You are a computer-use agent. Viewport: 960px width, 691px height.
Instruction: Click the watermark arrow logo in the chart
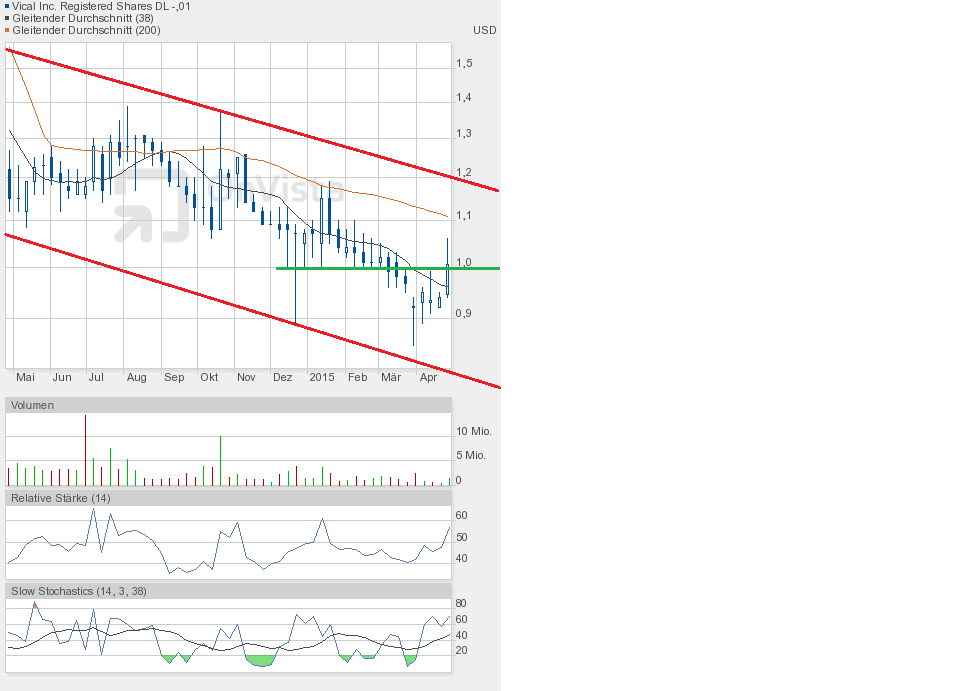(151, 205)
